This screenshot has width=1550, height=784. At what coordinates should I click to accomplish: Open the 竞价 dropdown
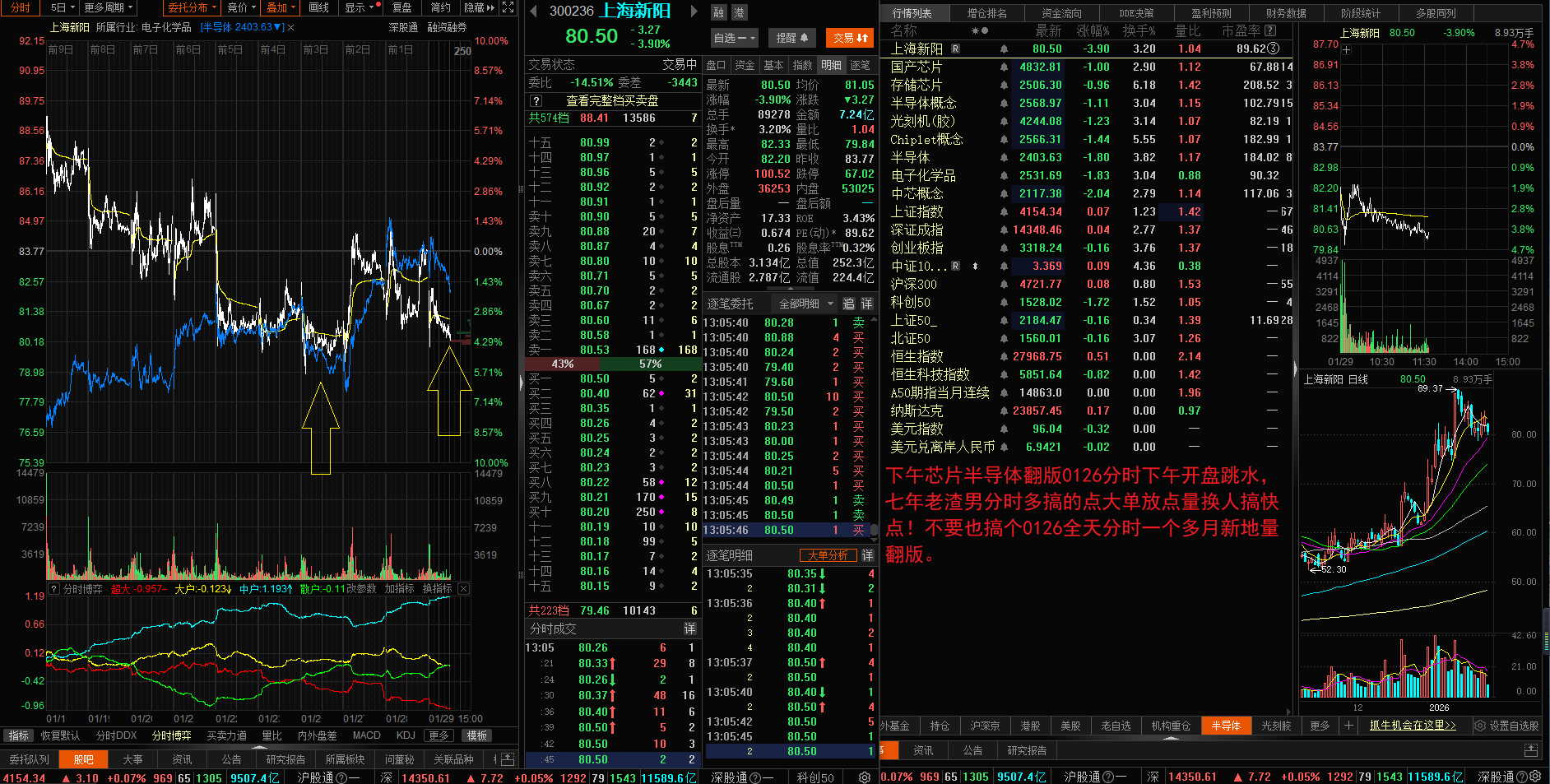(242, 7)
